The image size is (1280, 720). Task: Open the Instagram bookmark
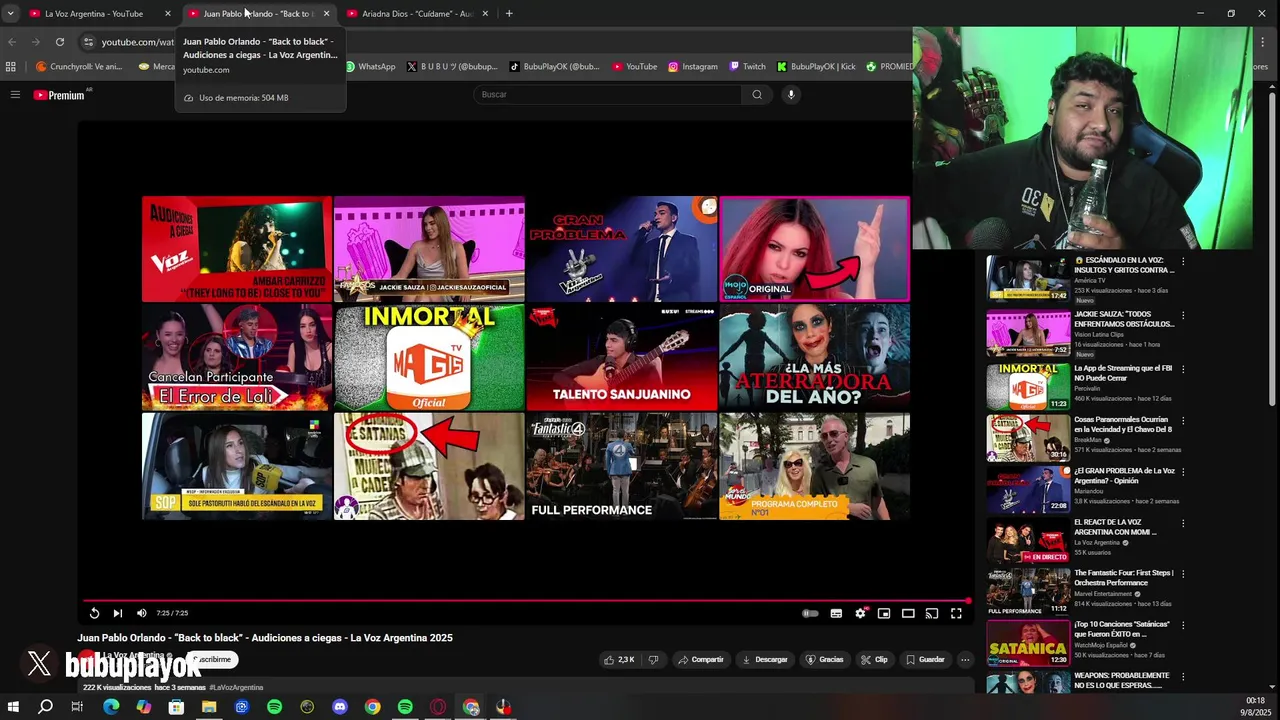click(692, 67)
